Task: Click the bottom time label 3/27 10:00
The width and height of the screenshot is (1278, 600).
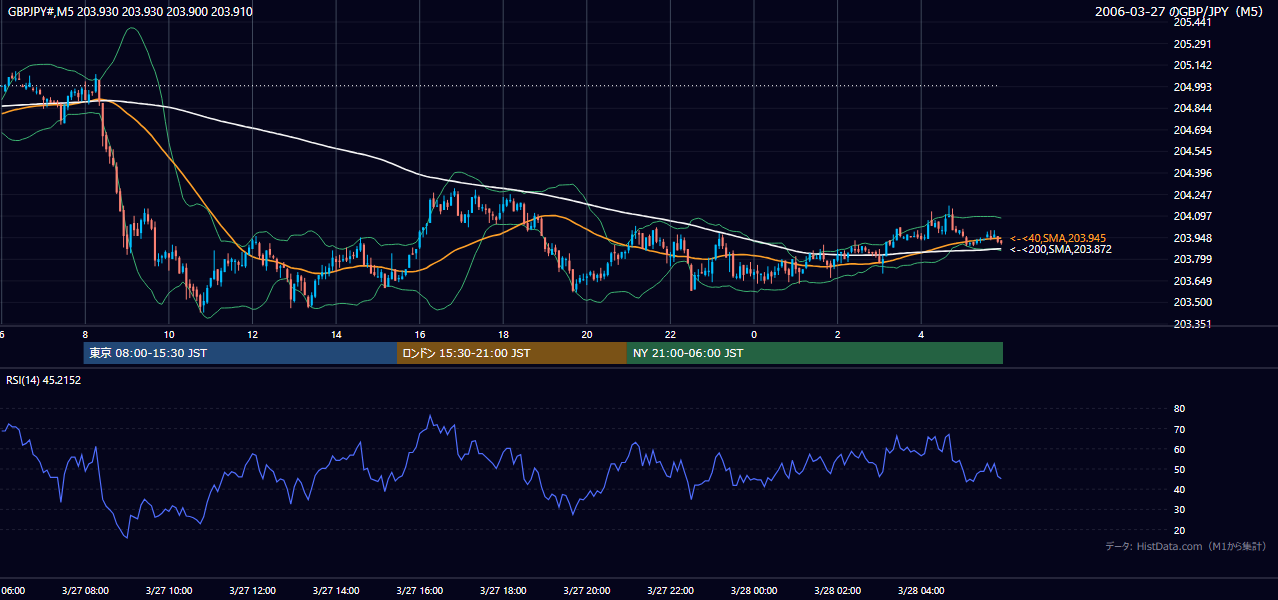Action: [169, 591]
